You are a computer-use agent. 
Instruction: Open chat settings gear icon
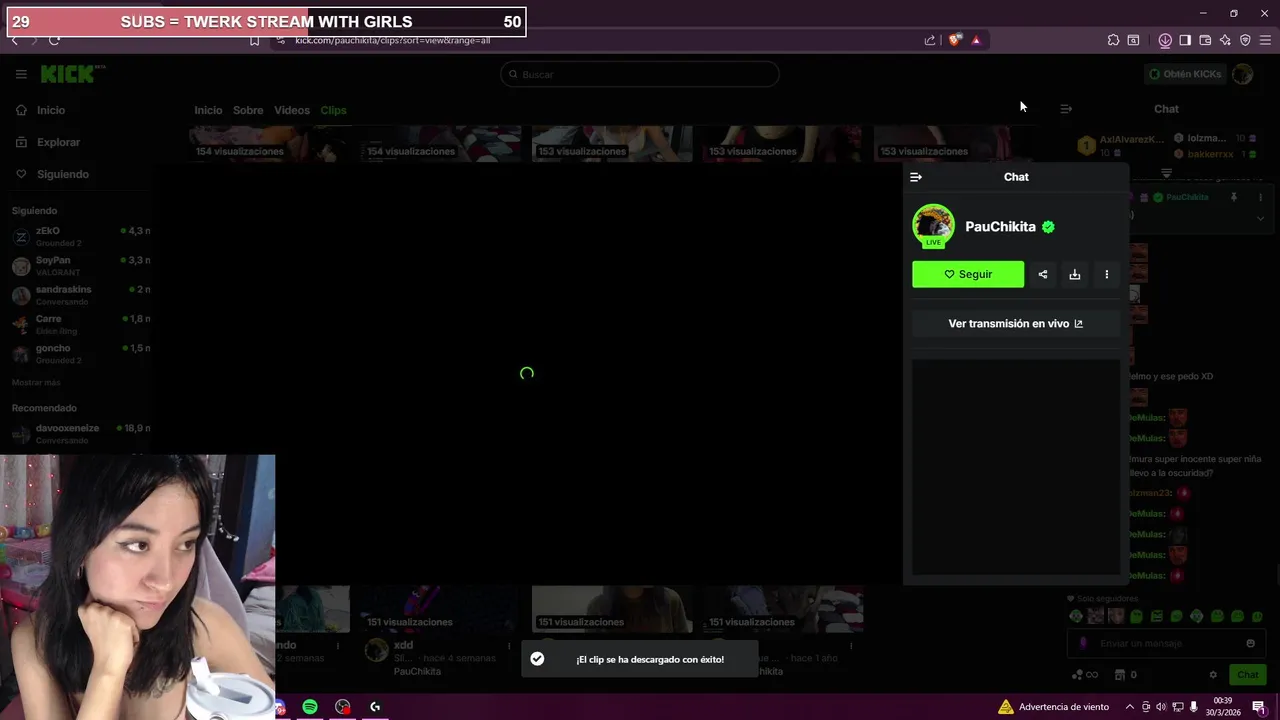coord(1213,675)
